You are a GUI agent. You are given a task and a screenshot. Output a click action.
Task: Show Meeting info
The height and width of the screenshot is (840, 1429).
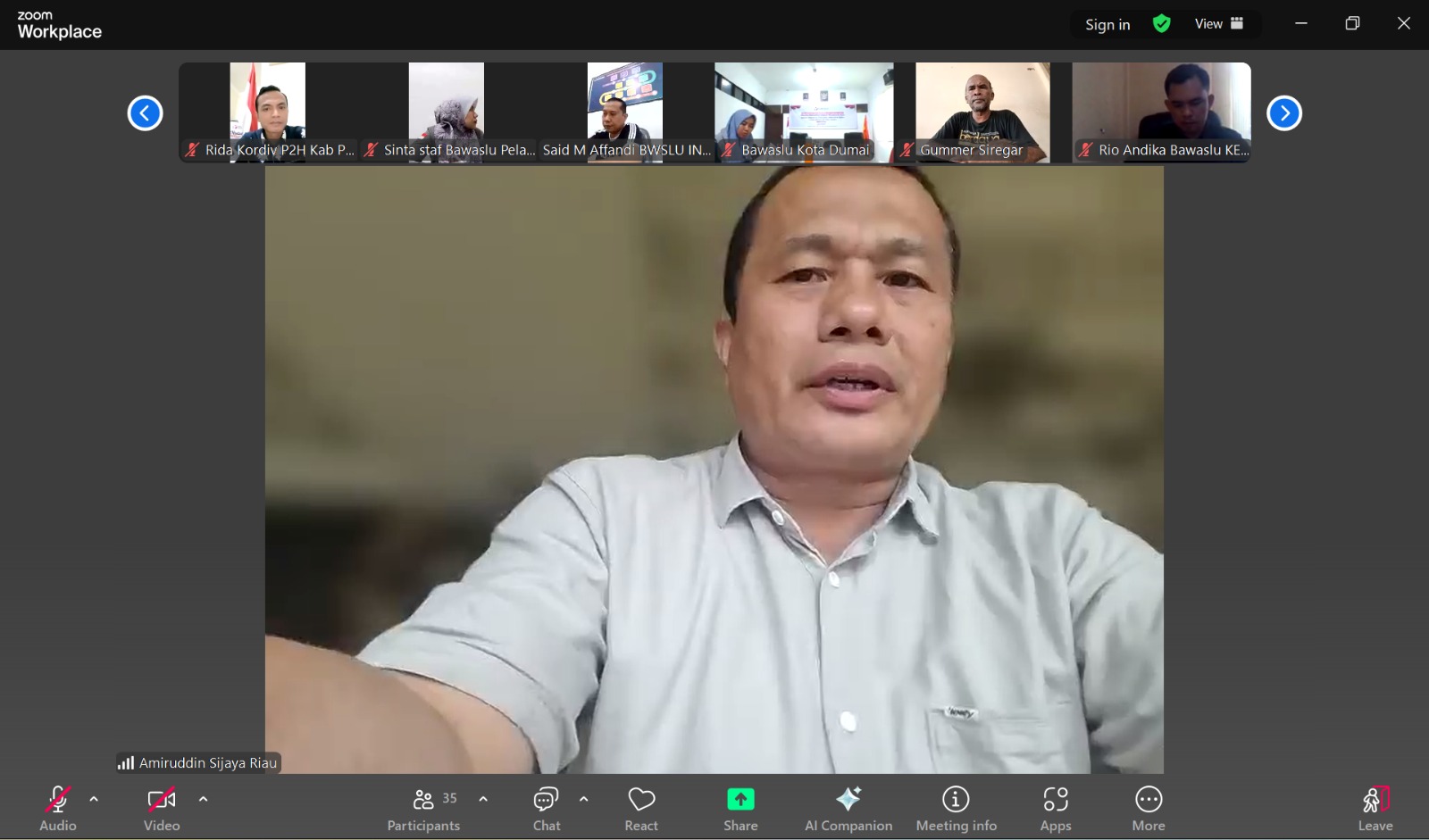coord(956,807)
